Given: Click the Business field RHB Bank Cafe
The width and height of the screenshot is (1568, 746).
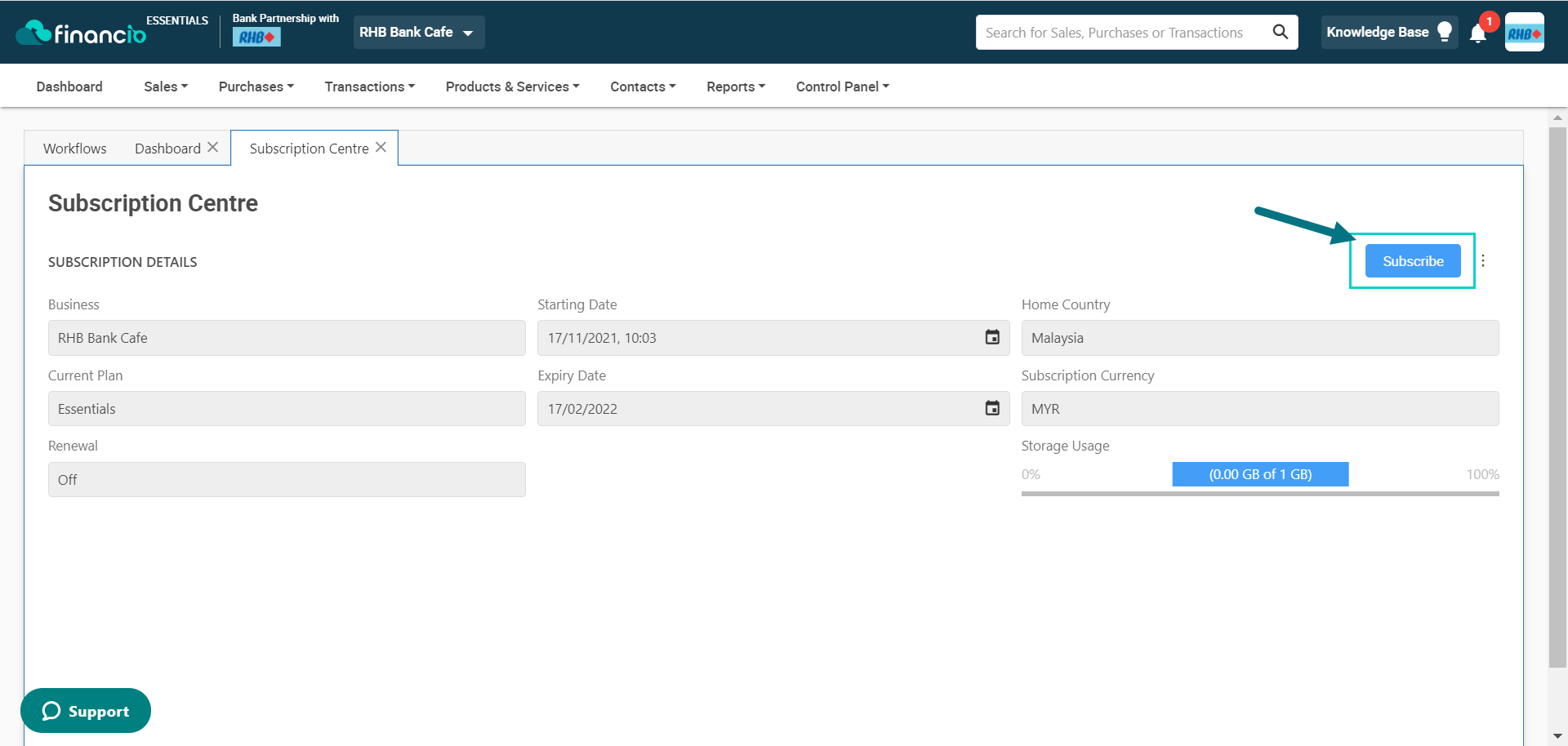Looking at the screenshot, I should point(287,338).
